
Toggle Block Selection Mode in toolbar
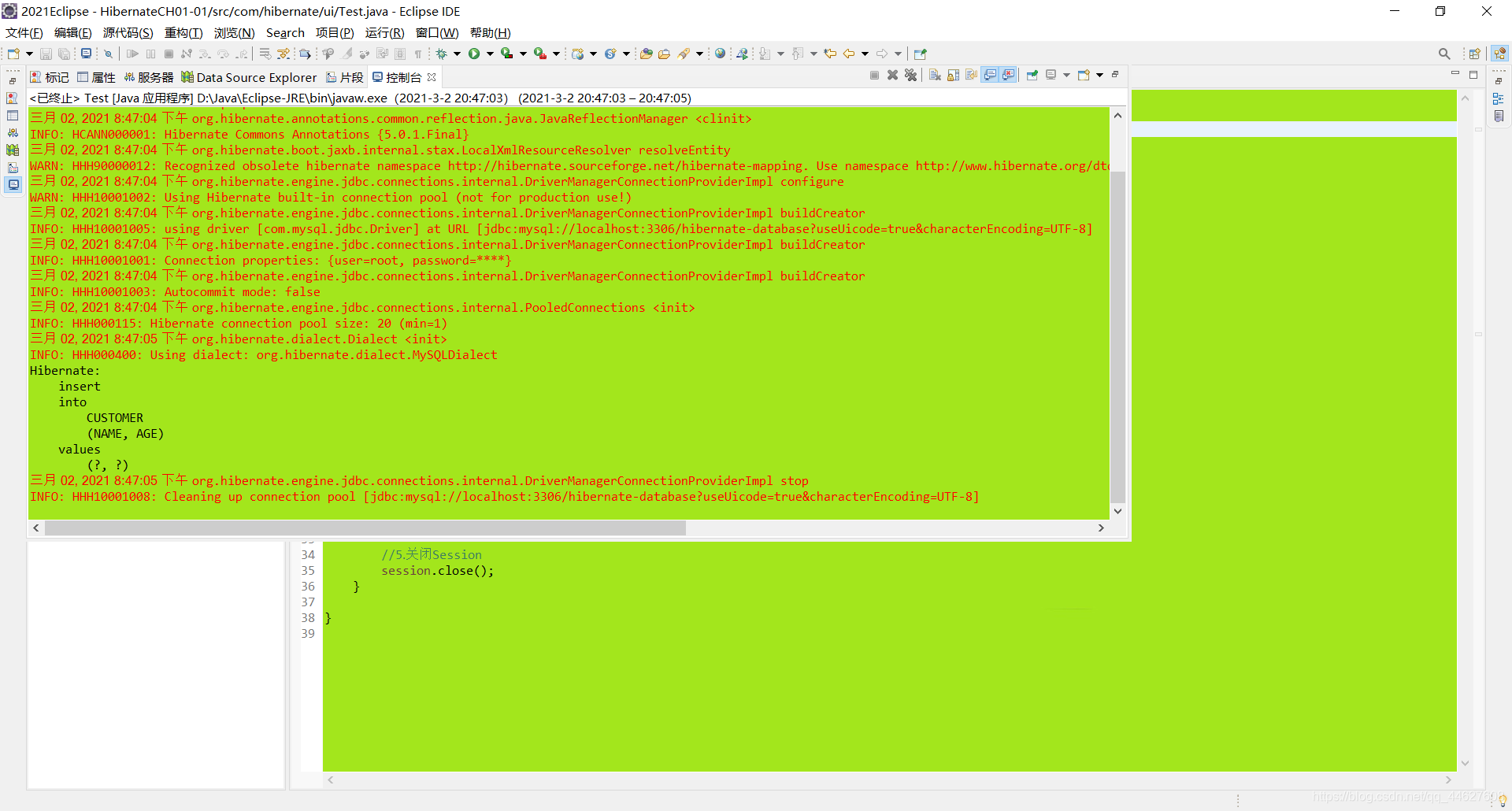(399, 54)
